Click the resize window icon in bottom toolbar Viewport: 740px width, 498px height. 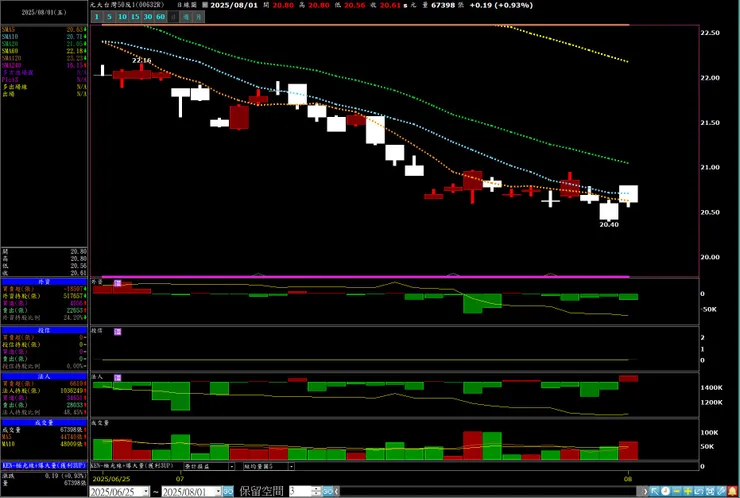click(699, 492)
